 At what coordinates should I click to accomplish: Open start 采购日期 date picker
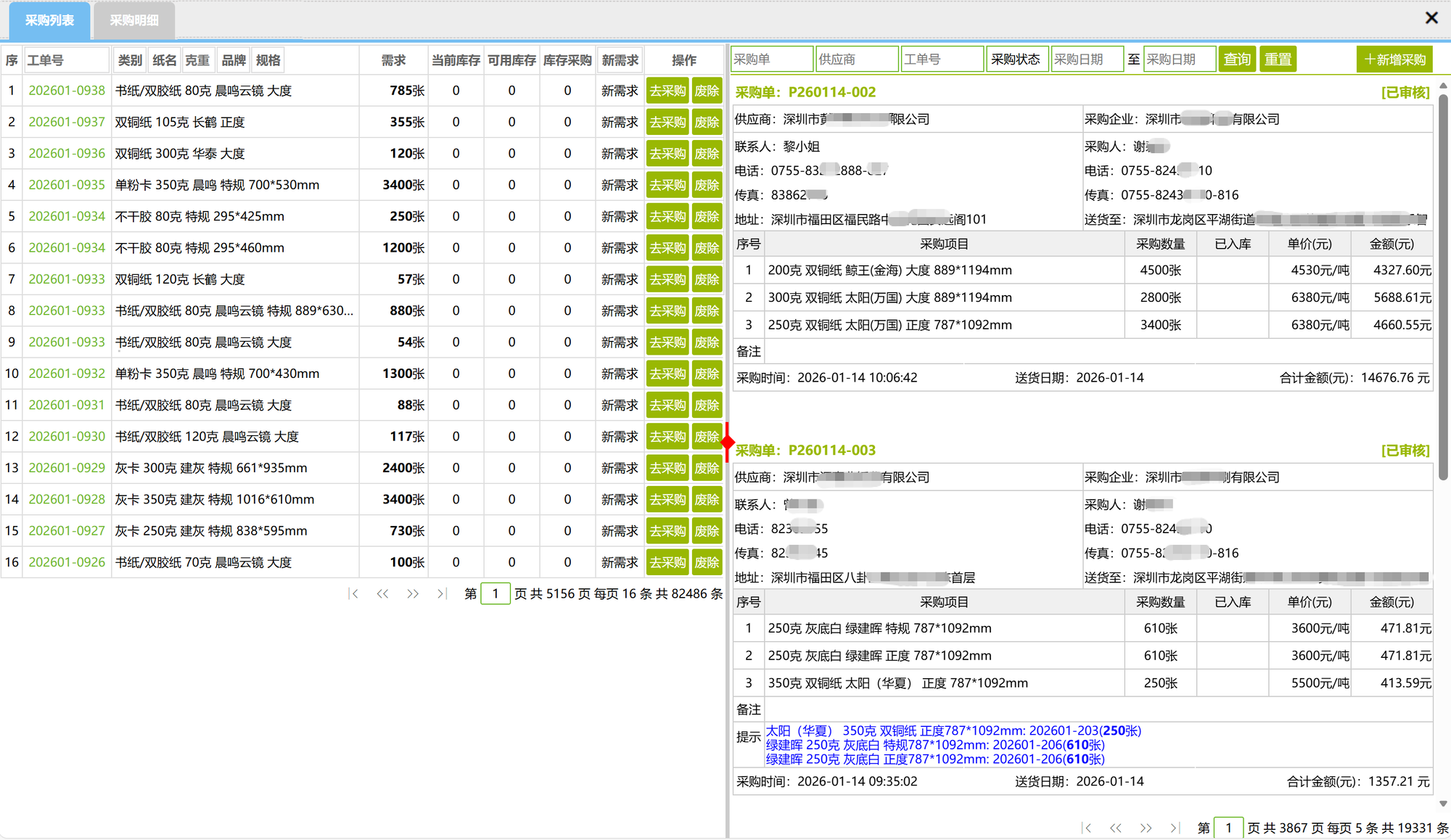[x=1086, y=59]
